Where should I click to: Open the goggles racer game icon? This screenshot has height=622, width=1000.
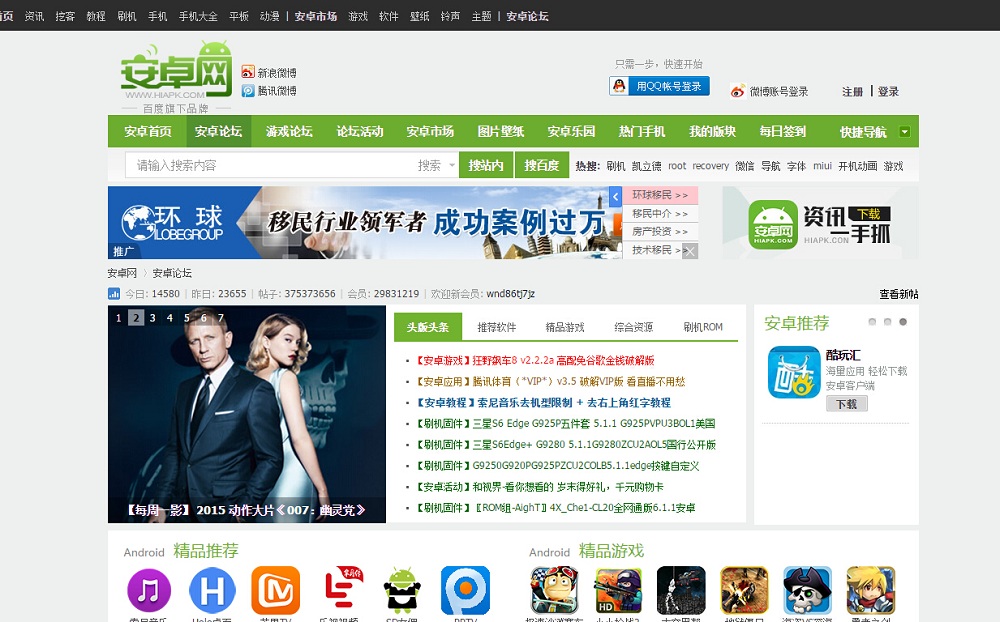point(554,590)
